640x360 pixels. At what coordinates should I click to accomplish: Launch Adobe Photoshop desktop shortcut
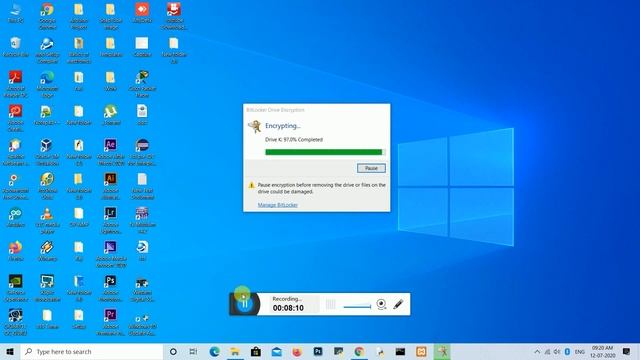tap(111, 288)
